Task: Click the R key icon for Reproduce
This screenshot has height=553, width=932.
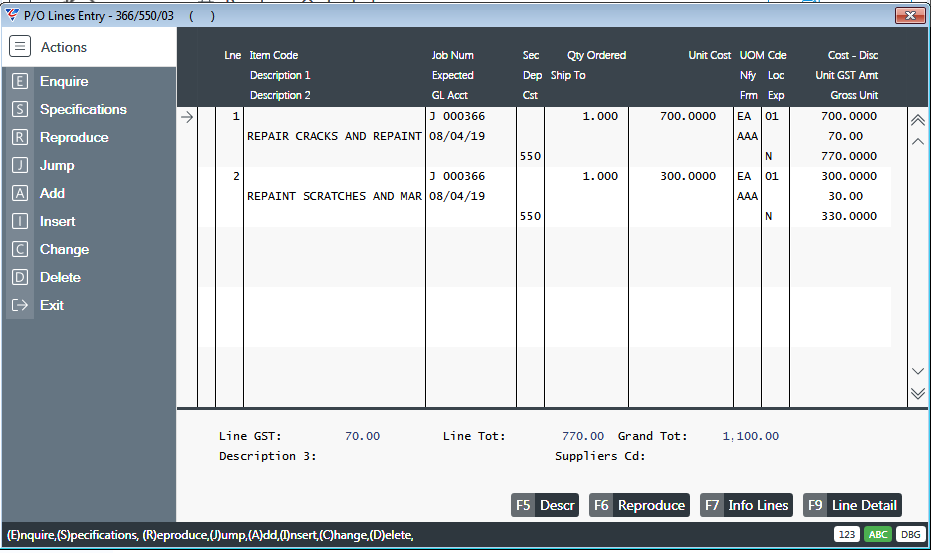Action: [20, 137]
